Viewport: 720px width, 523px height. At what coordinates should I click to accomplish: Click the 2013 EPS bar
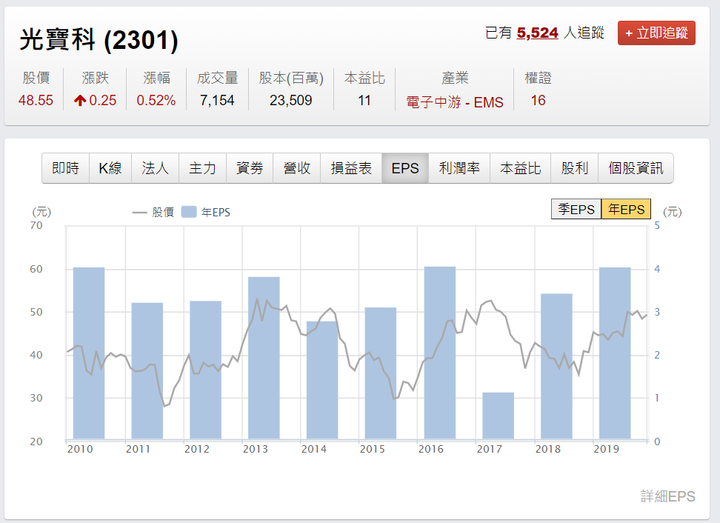coord(264,358)
